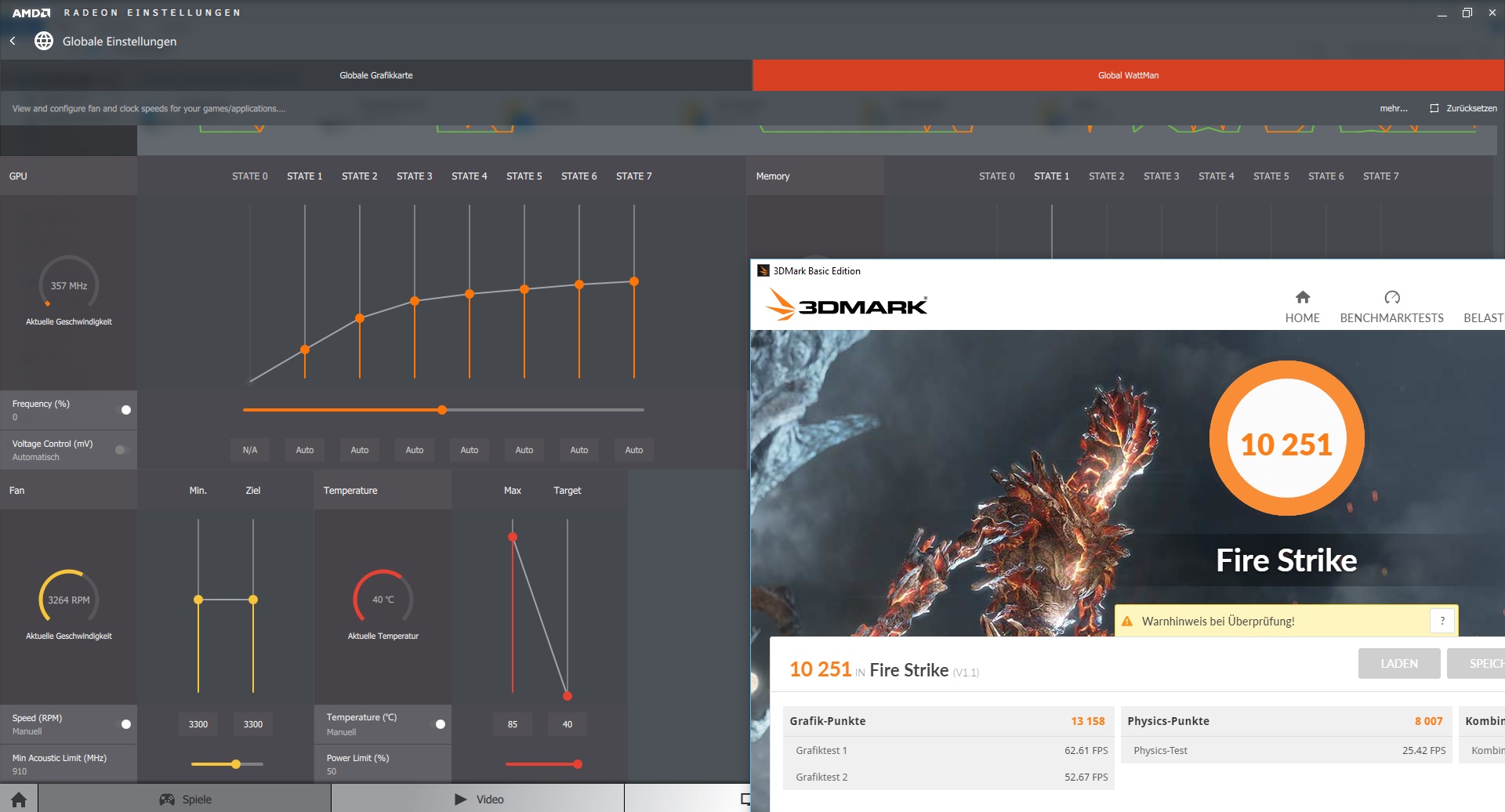Click the Benchmarktests gauge icon in 3DMark
Screen dimensions: 1505x812
1392,297
